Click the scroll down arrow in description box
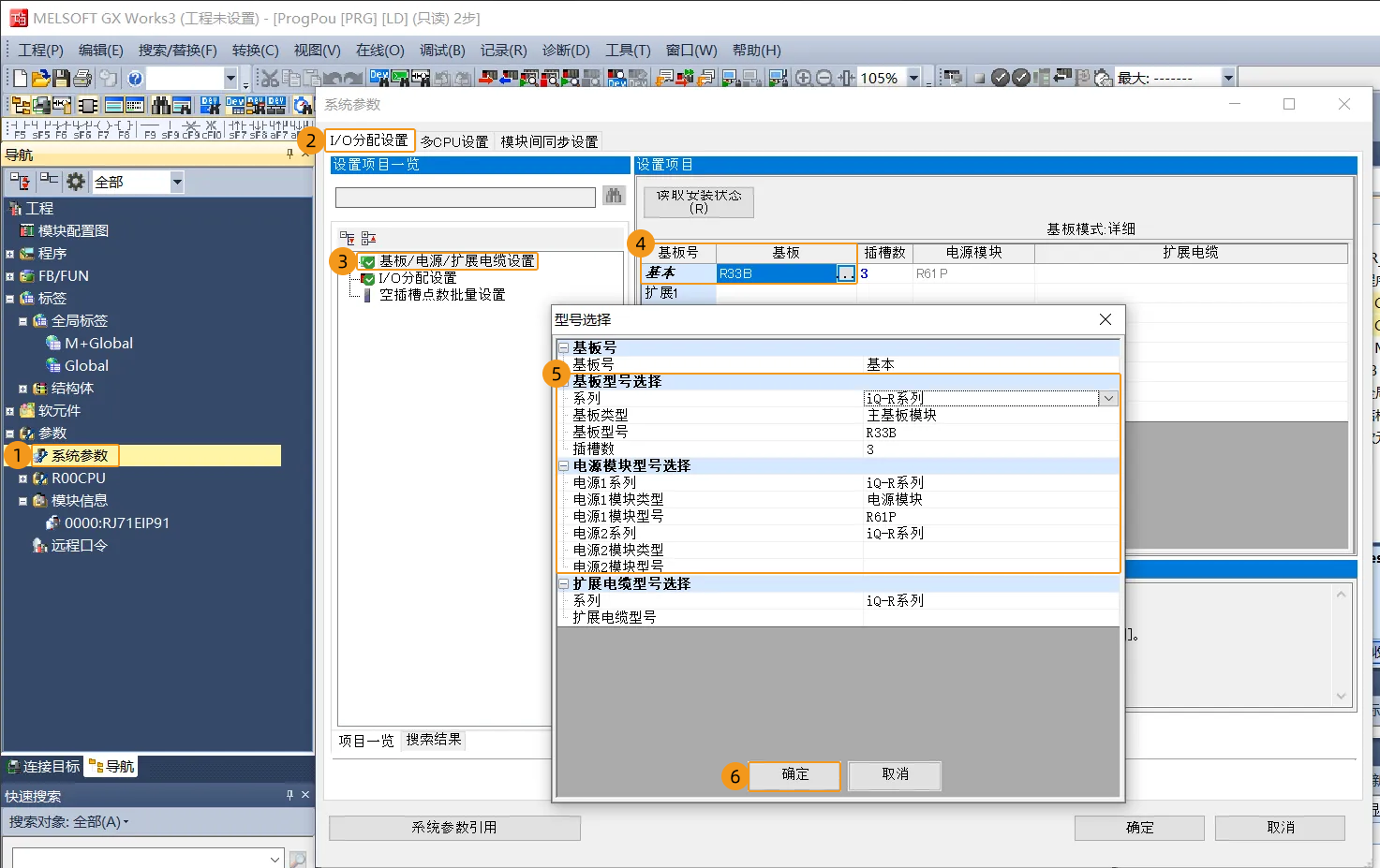1380x868 pixels. tap(1341, 696)
